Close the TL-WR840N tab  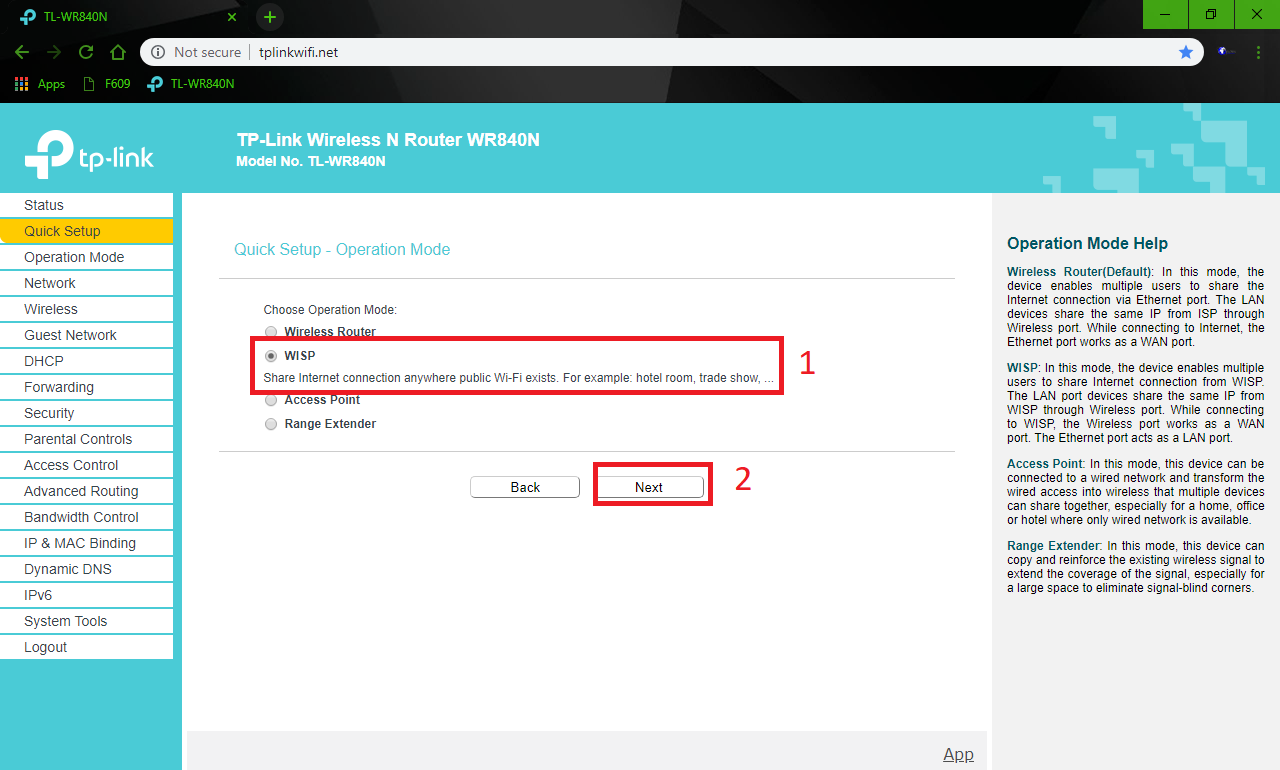(x=232, y=17)
